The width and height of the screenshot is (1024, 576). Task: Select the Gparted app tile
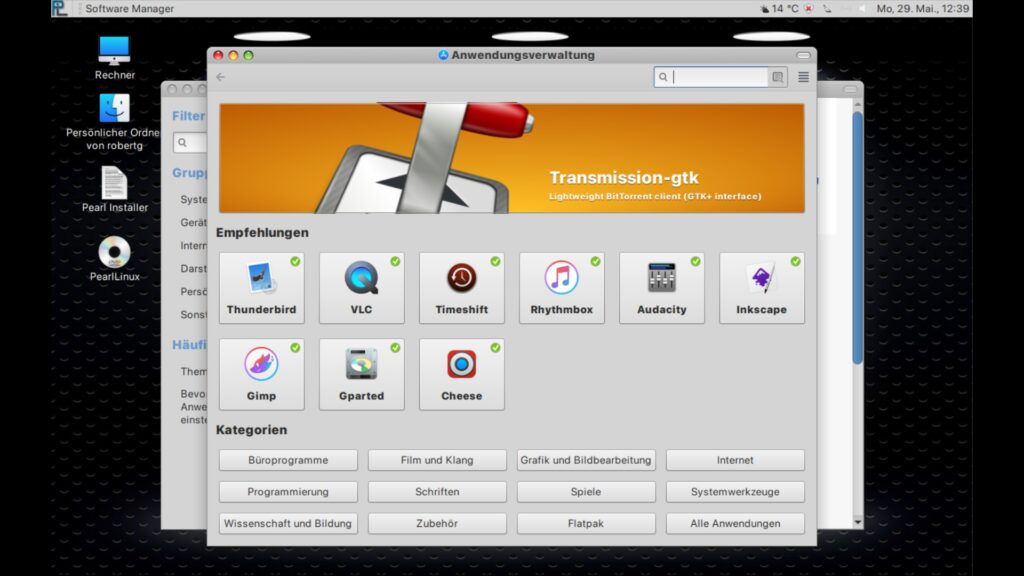coord(361,374)
